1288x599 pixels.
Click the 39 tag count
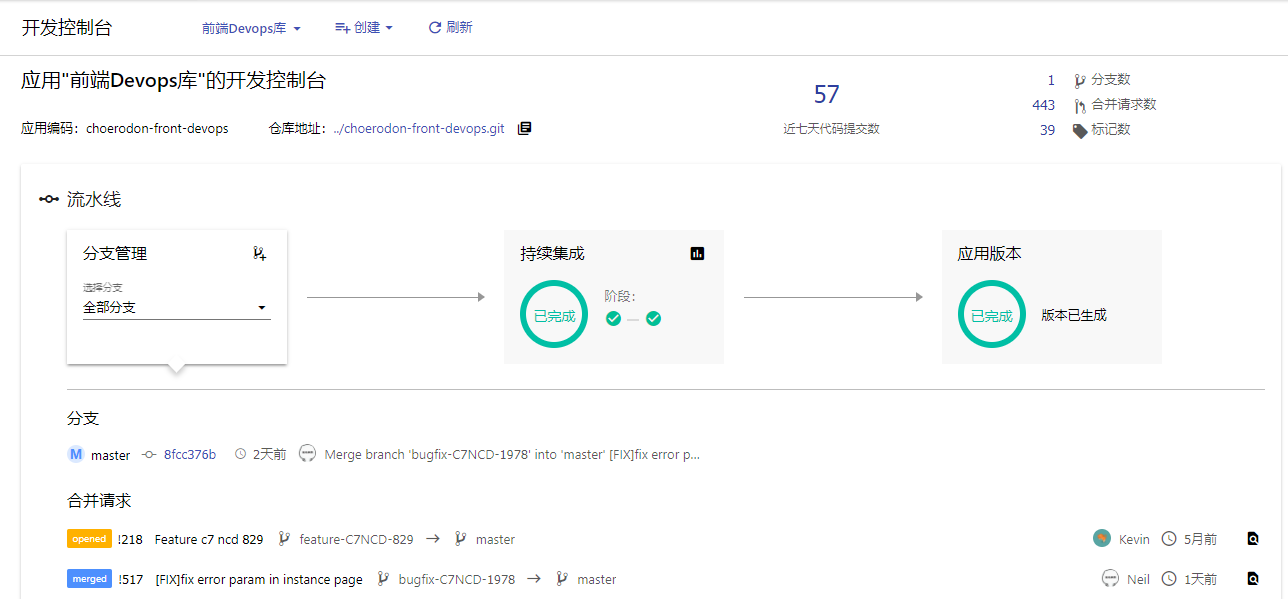pos(1047,130)
